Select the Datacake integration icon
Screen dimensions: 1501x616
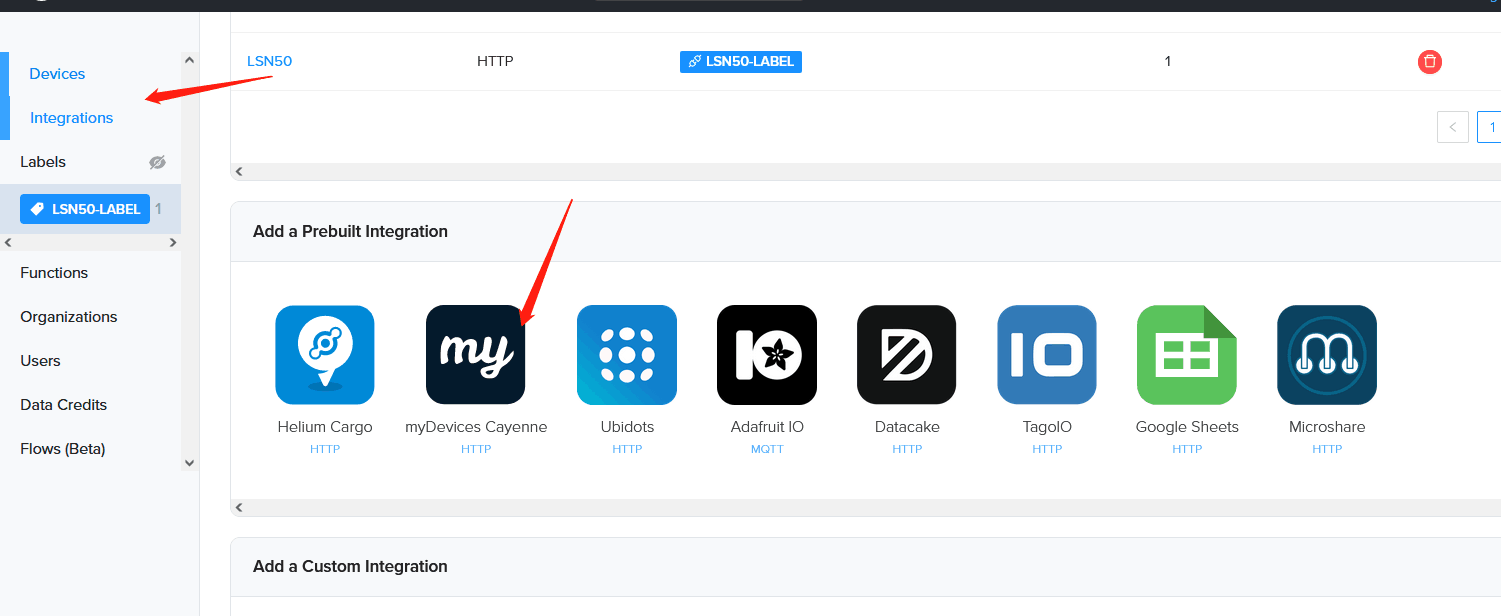(907, 355)
